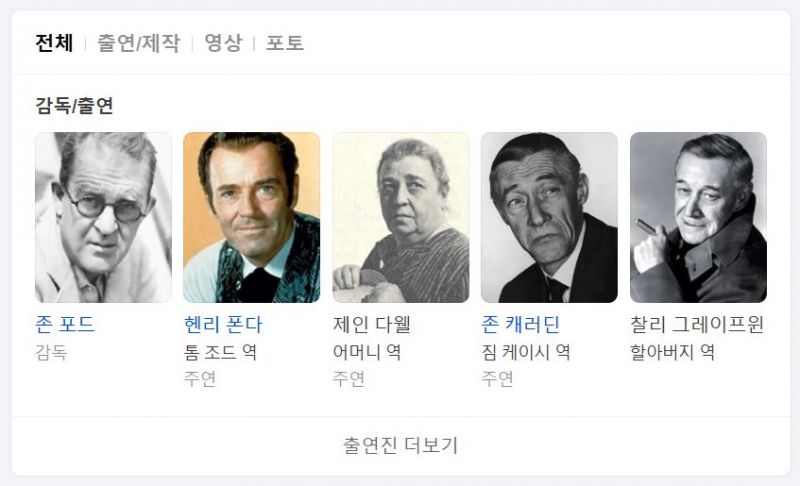
Task: Click the 감독/출연 section heading
Action: [74, 106]
